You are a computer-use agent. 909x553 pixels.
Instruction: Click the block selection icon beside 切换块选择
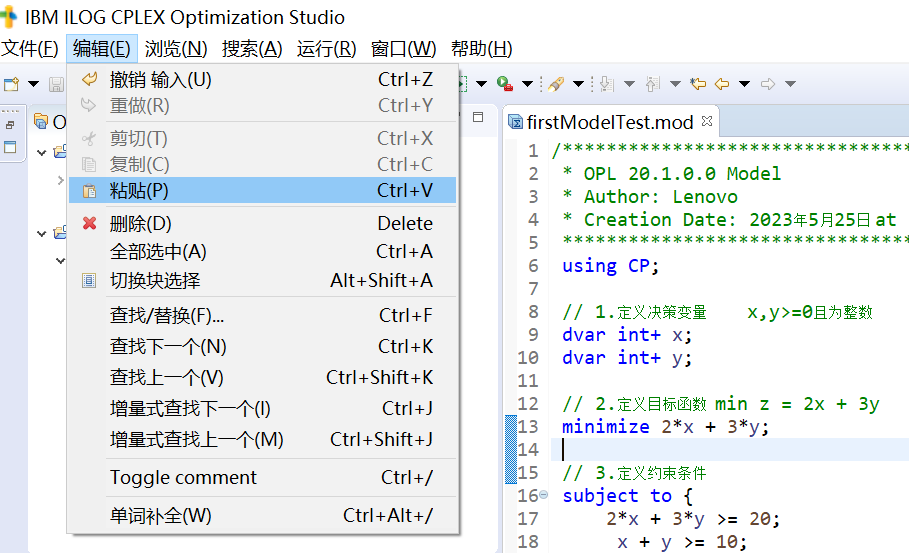(x=89, y=281)
